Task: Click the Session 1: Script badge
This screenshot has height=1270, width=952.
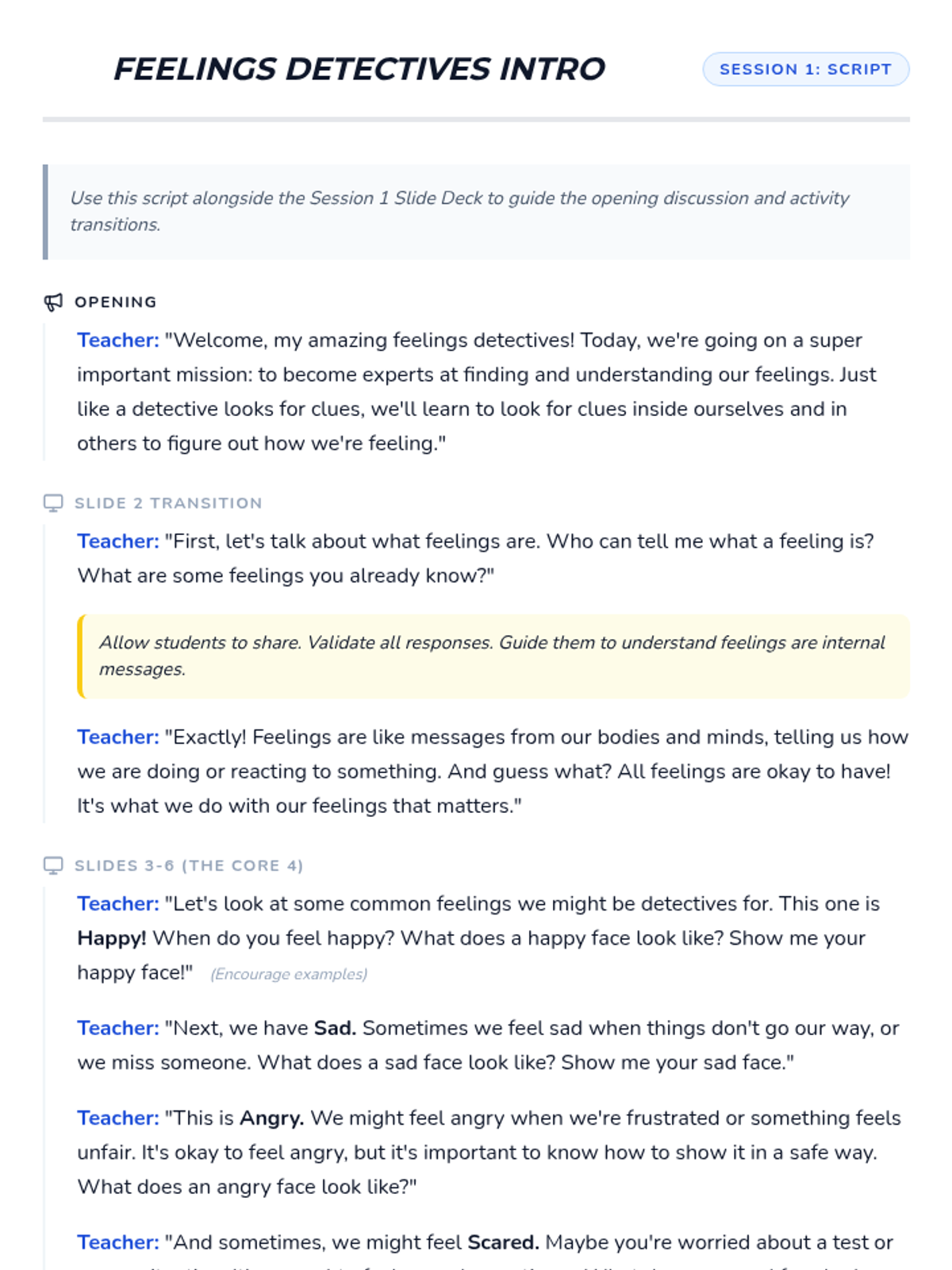Action: coord(805,69)
